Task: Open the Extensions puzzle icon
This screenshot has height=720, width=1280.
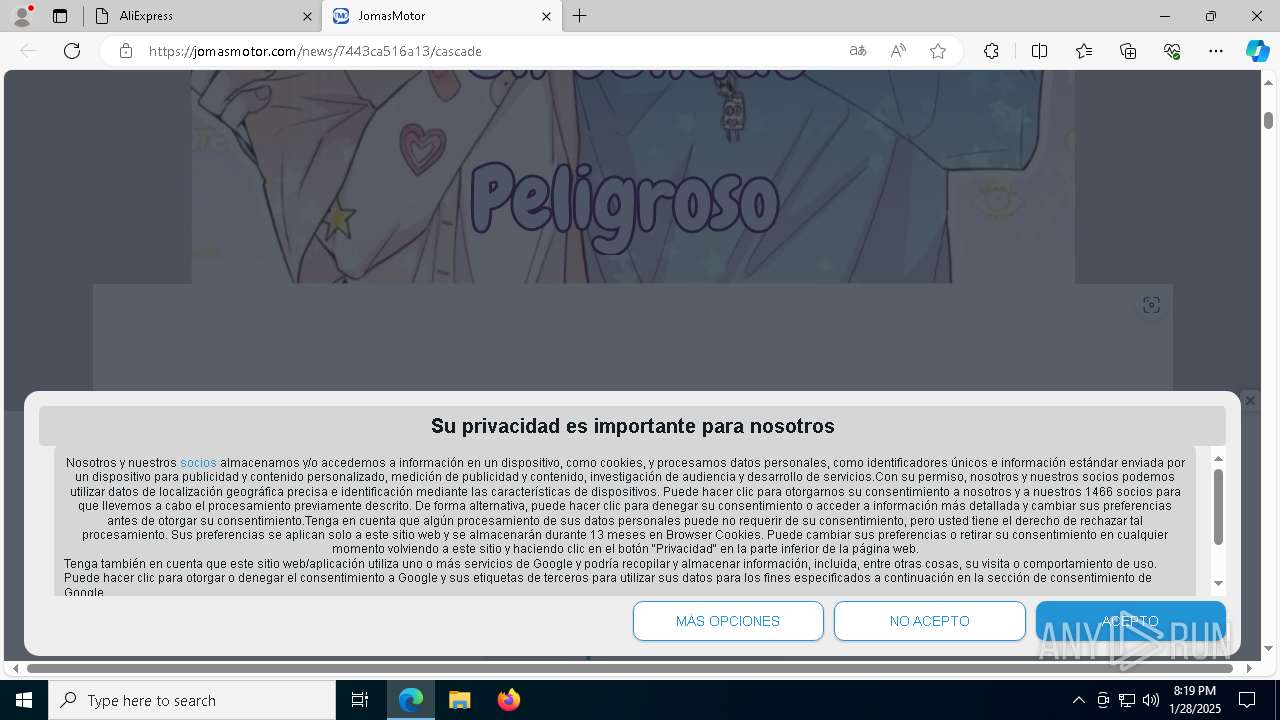Action: pyautogui.click(x=991, y=51)
